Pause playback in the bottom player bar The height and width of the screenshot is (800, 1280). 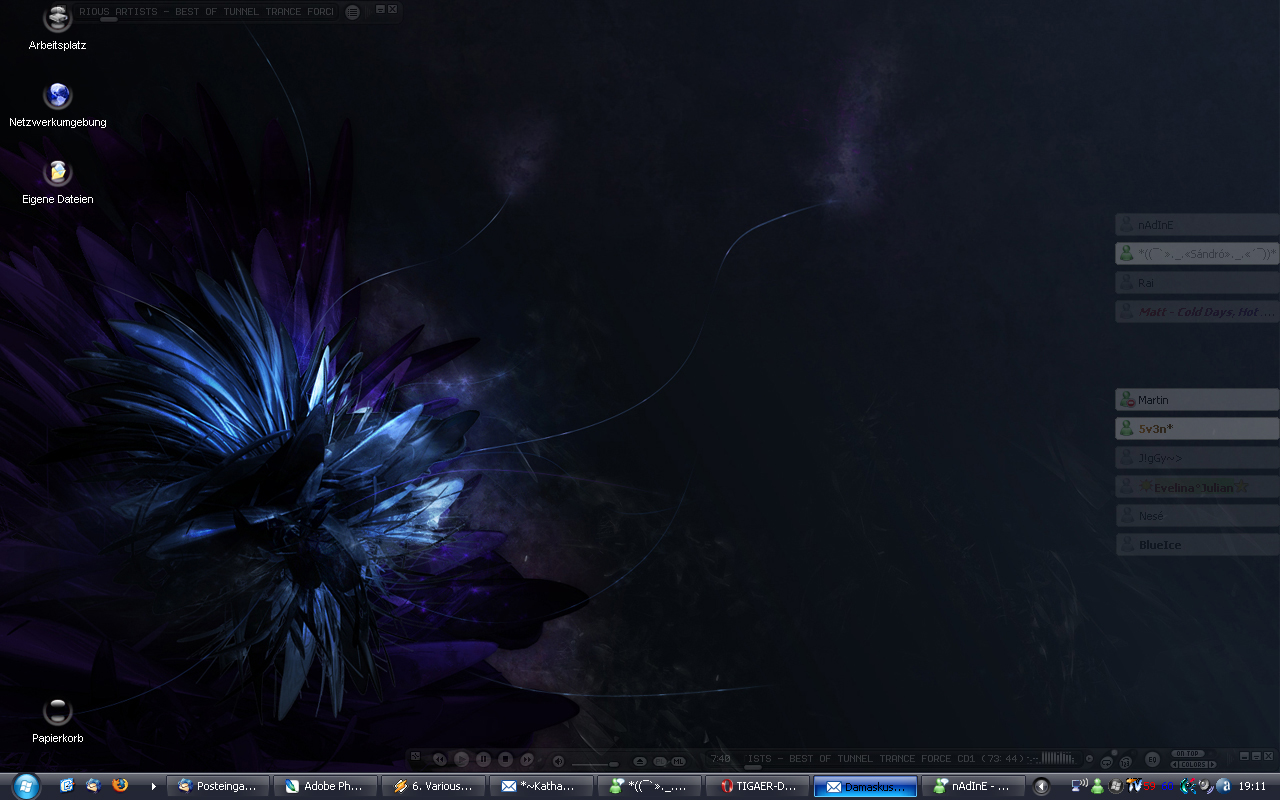[483, 759]
